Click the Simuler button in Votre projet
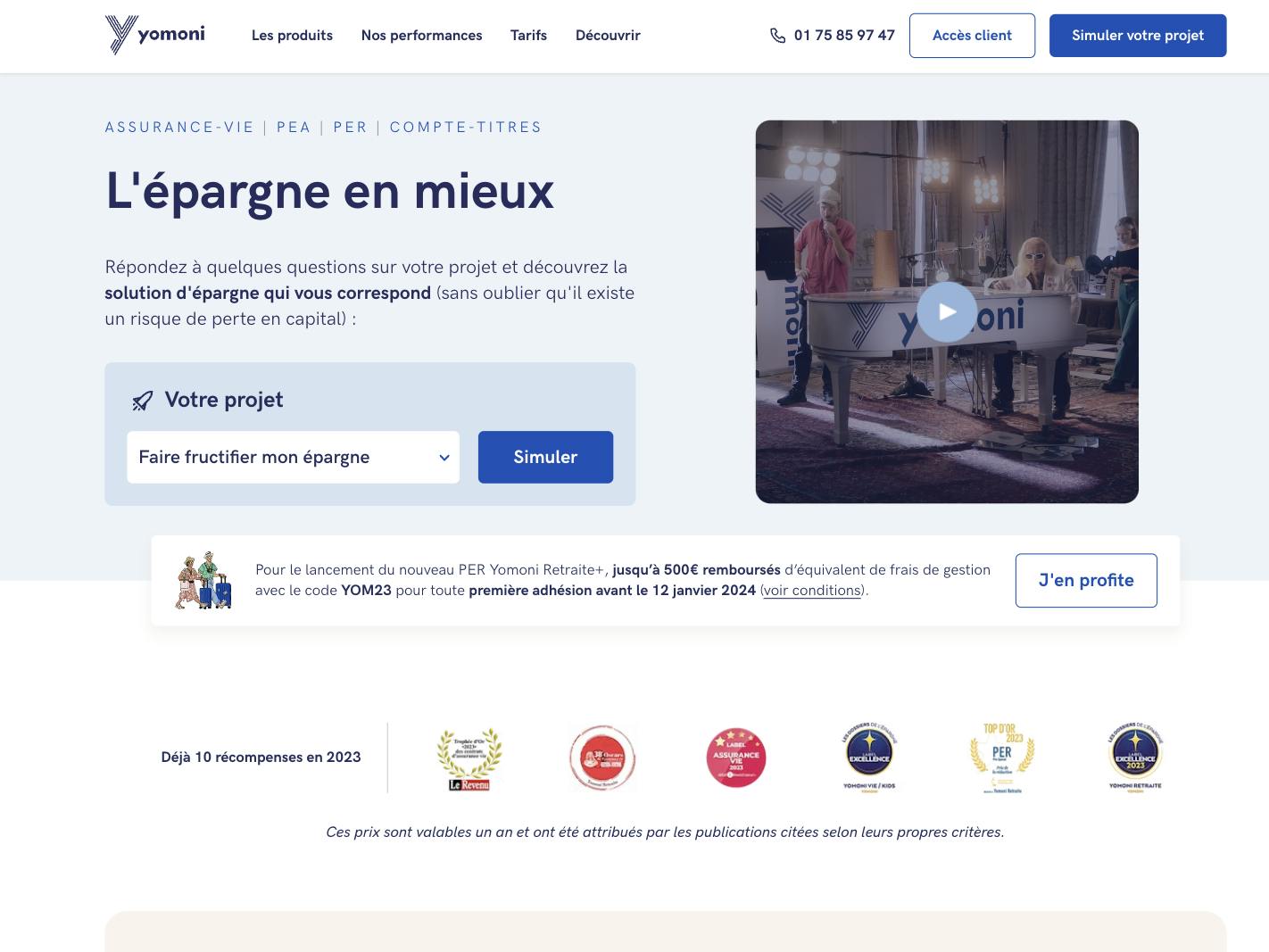Screen dimensions: 1269x952 (x=545, y=457)
